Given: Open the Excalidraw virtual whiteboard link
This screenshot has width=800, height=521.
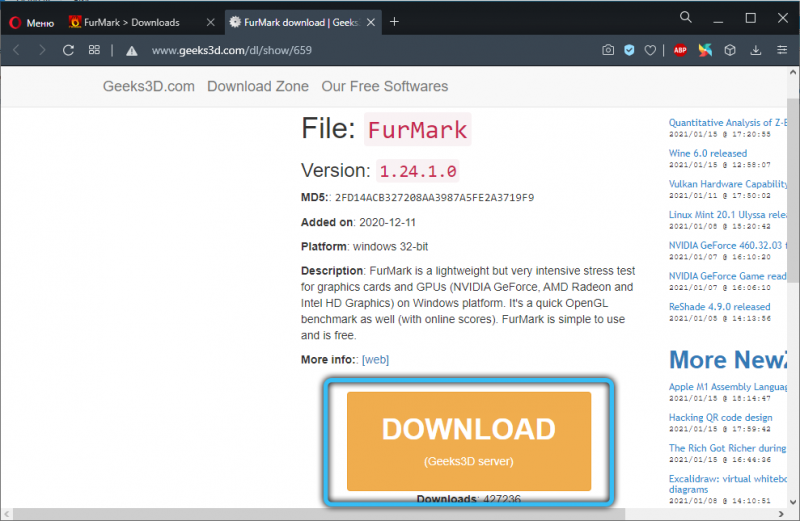Looking at the screenshot, I should point(728,484).
